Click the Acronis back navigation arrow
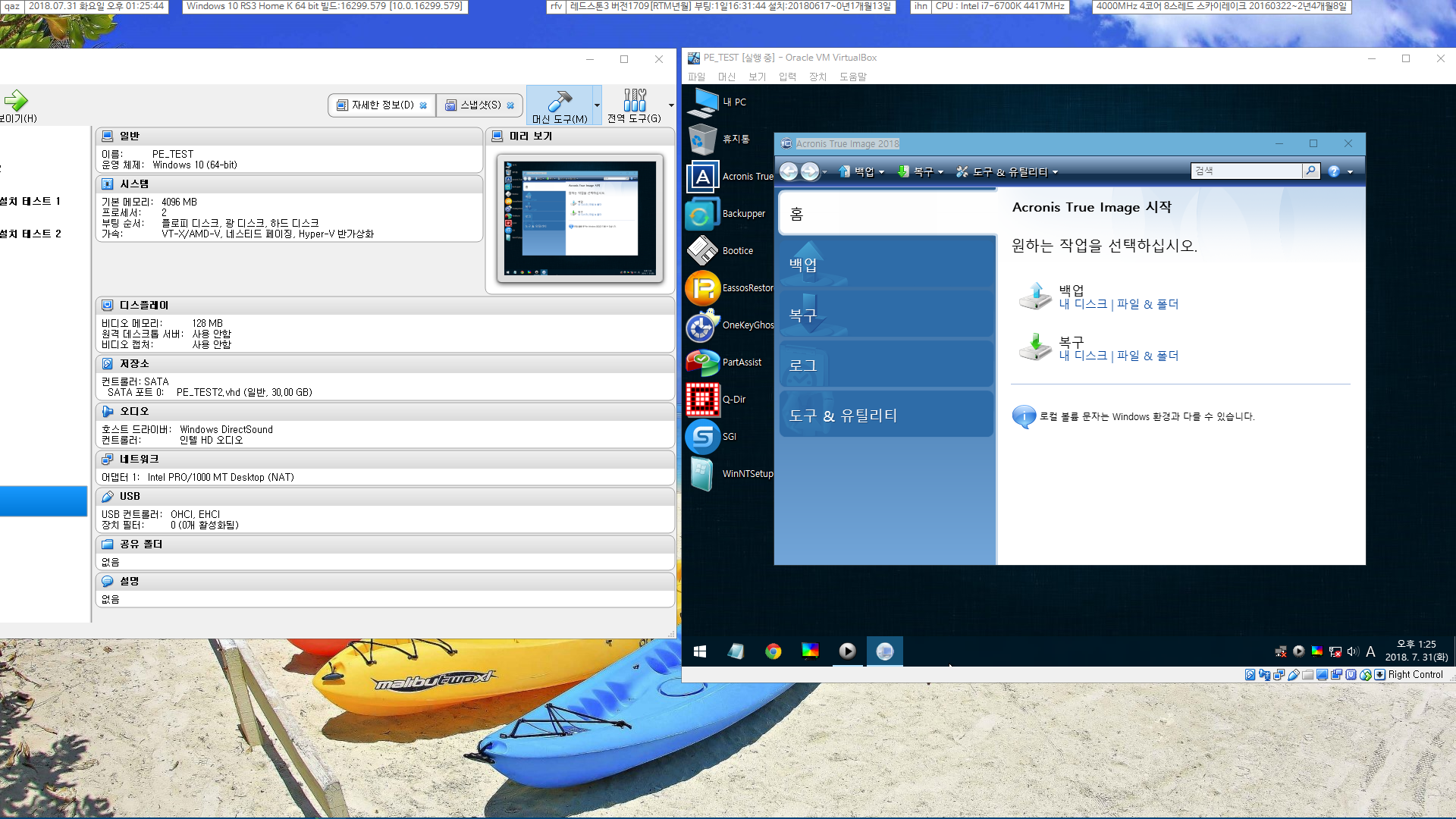 pyautogui.click(x=789, y=171)
